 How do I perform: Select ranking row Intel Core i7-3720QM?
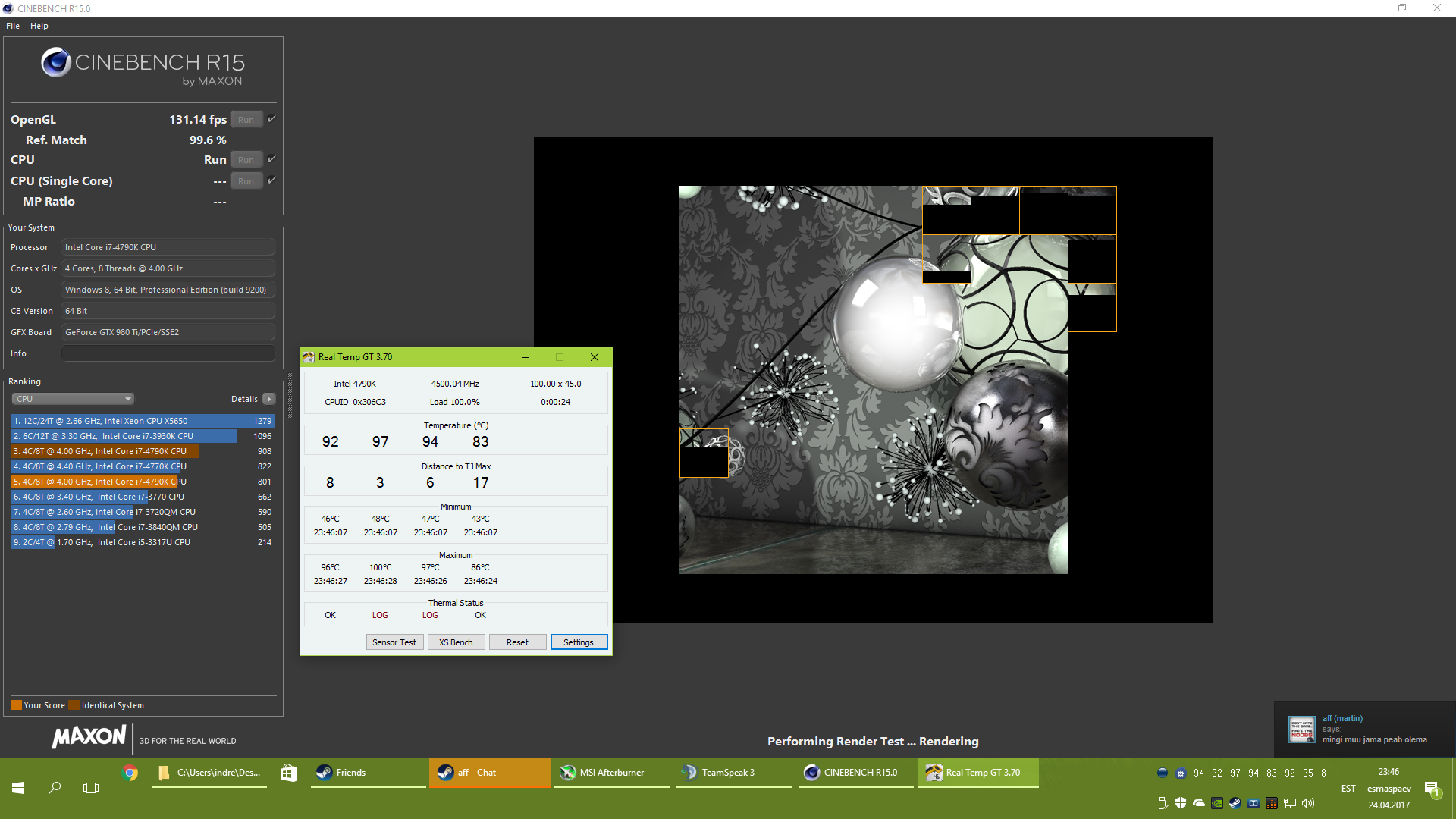[x=143, y=512]
